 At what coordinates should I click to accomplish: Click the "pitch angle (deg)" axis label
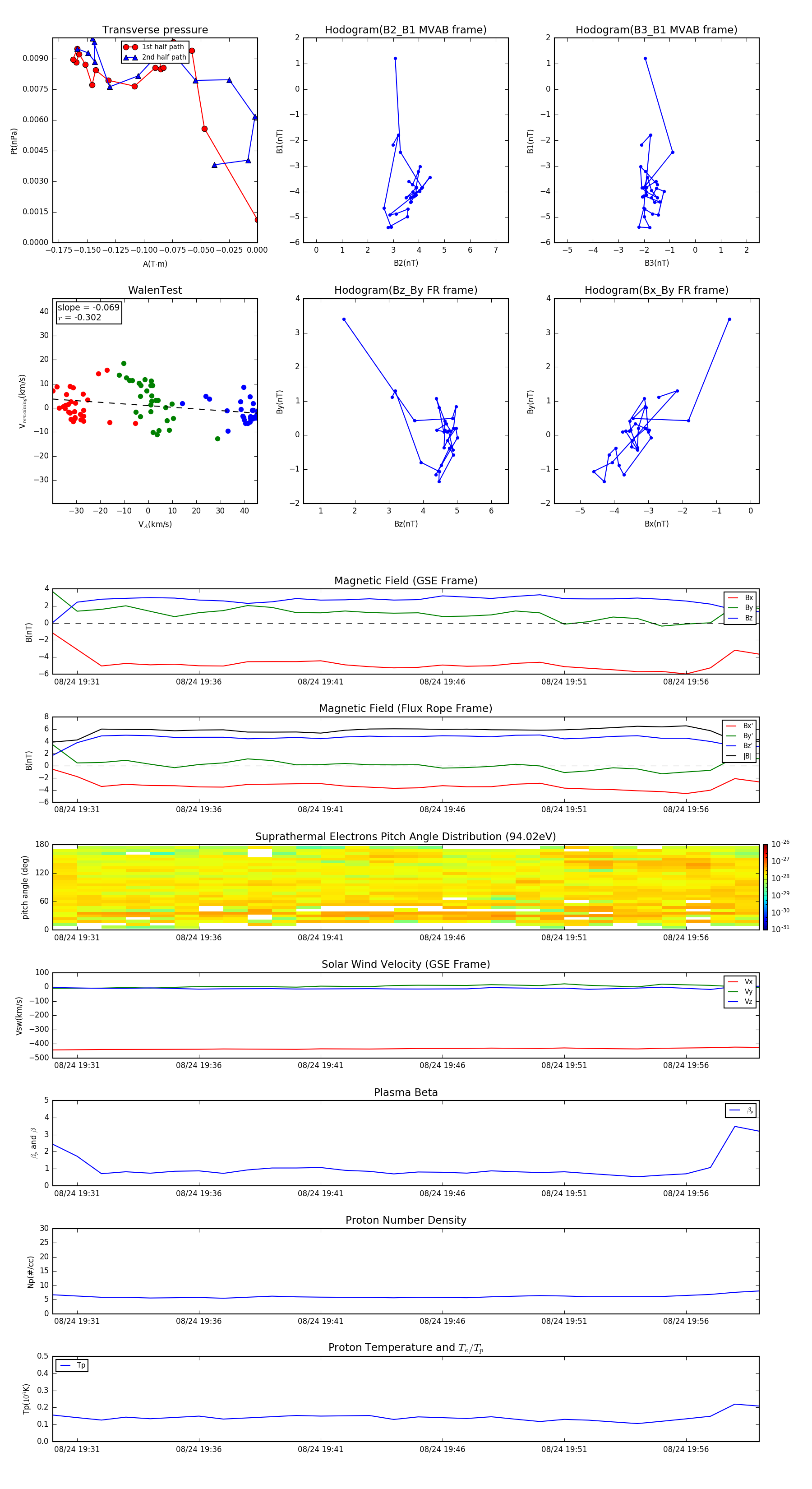tap(25, 887)
